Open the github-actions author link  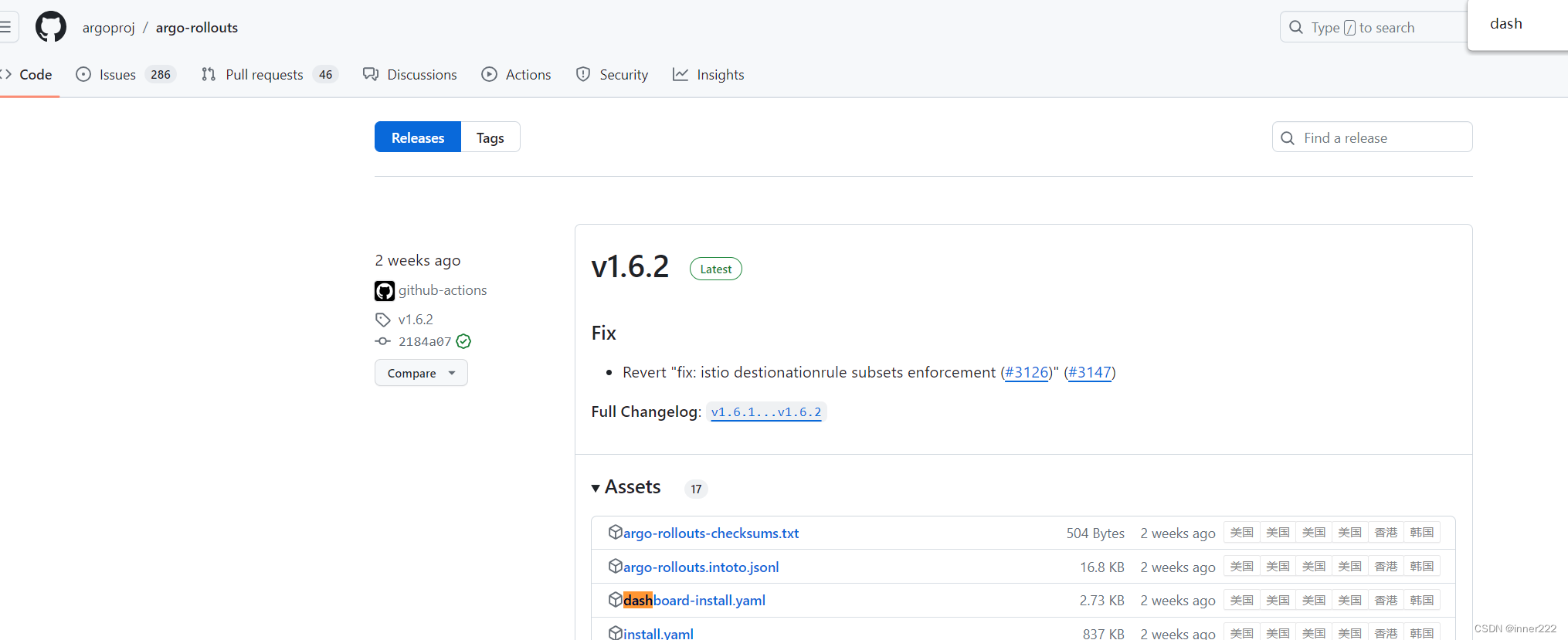[x=443, y=290]
